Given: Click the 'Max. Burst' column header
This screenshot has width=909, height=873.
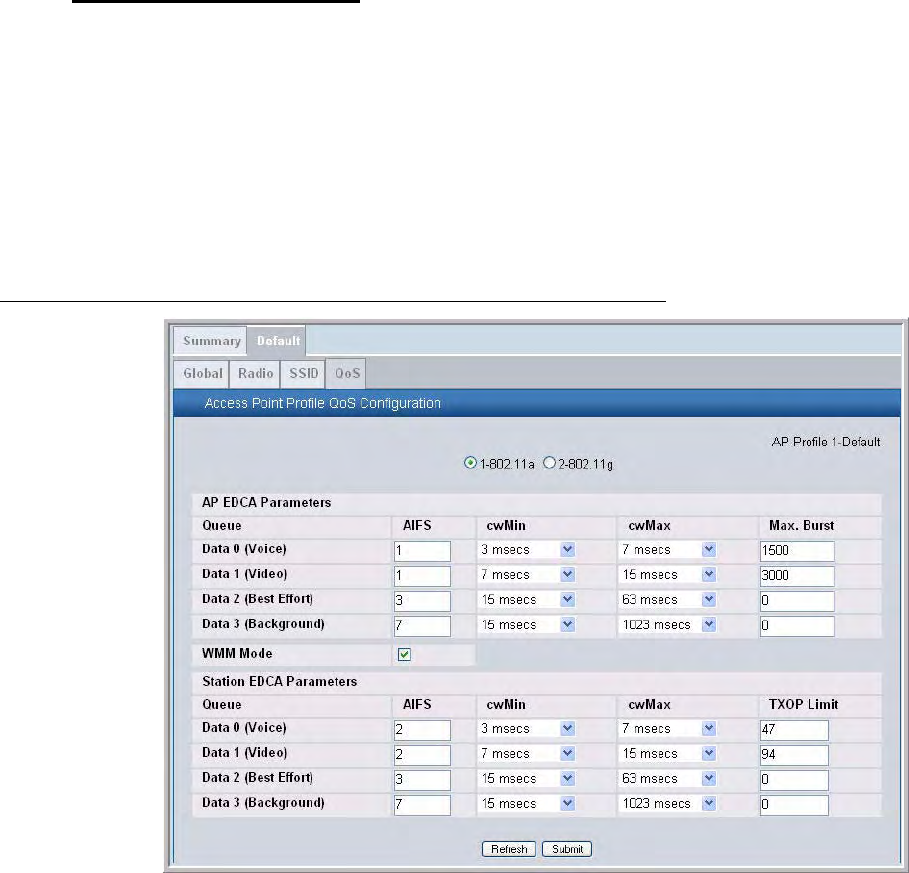Looking at the screenshot, I should (x=801, y=526).
